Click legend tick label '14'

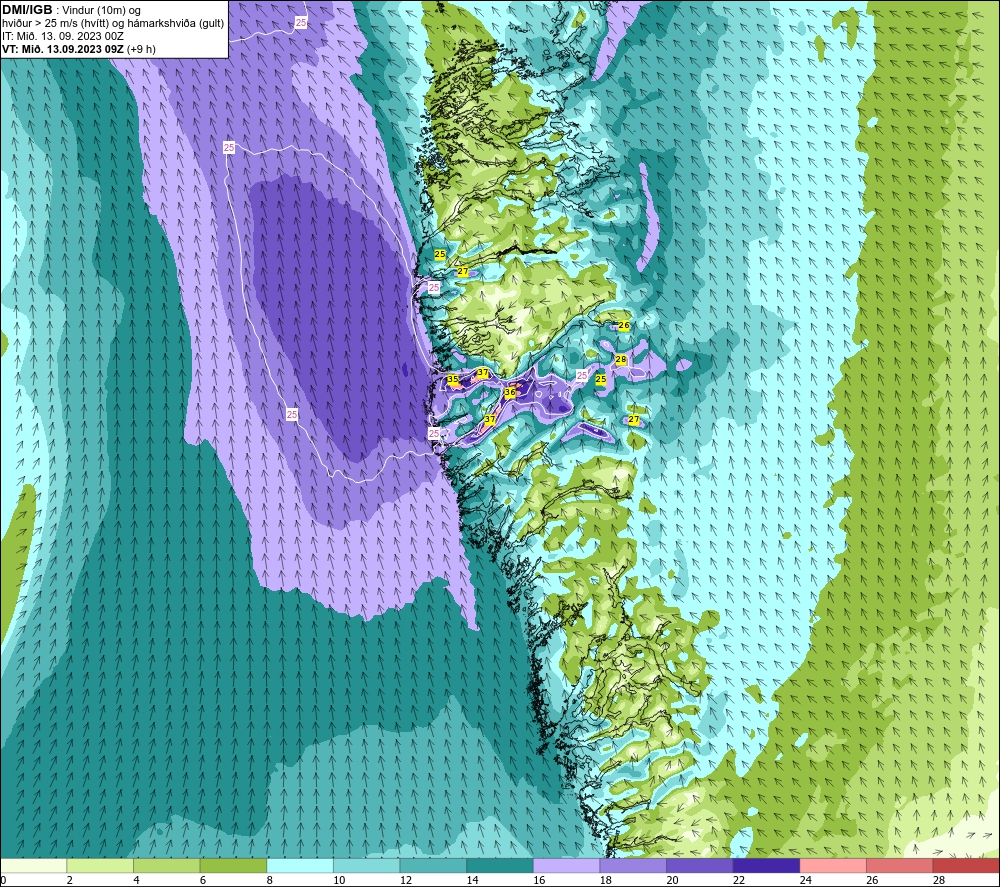472,880
